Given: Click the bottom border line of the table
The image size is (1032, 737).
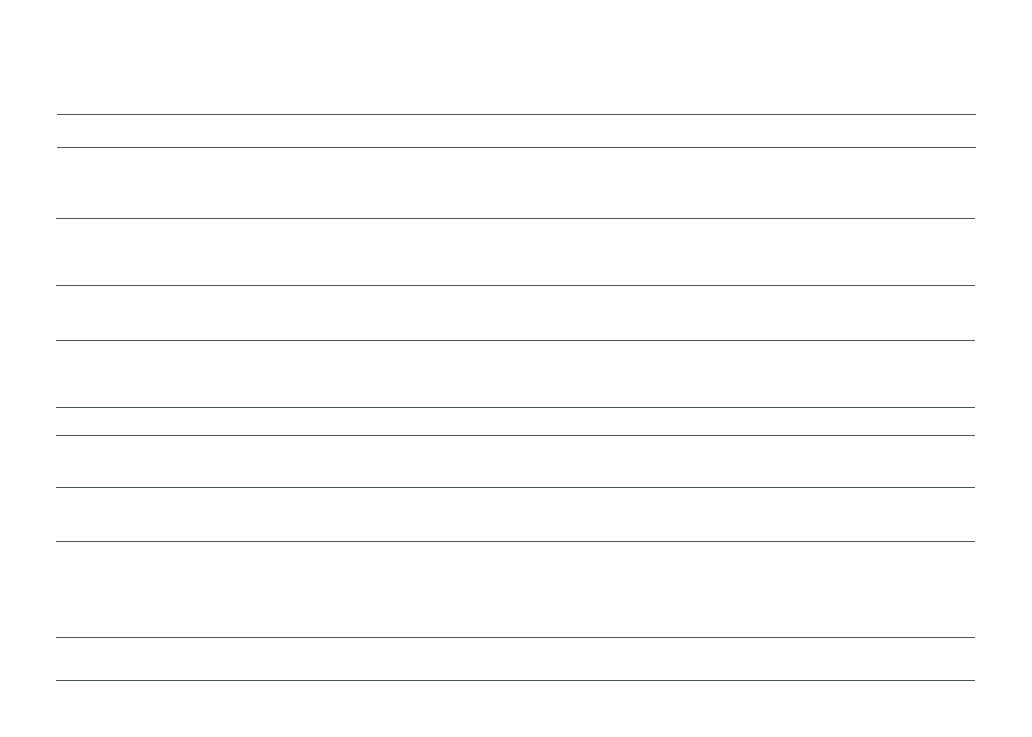Looking at the screenshot, I should [516, 681].
